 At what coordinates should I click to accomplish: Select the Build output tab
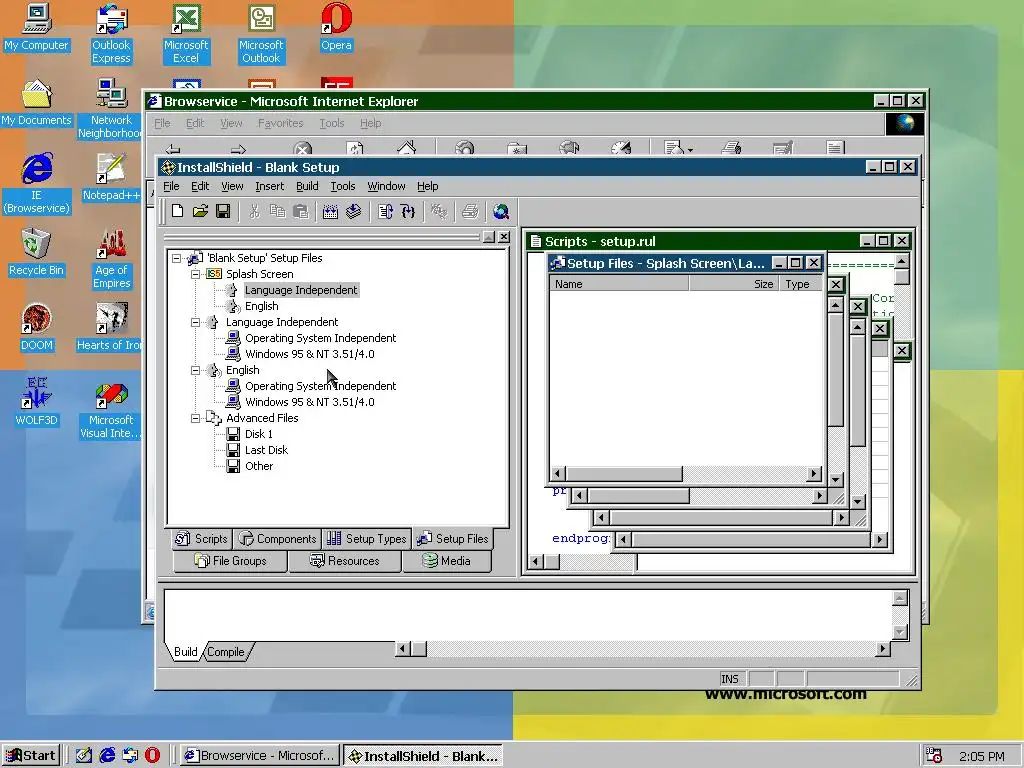[185, 652]
